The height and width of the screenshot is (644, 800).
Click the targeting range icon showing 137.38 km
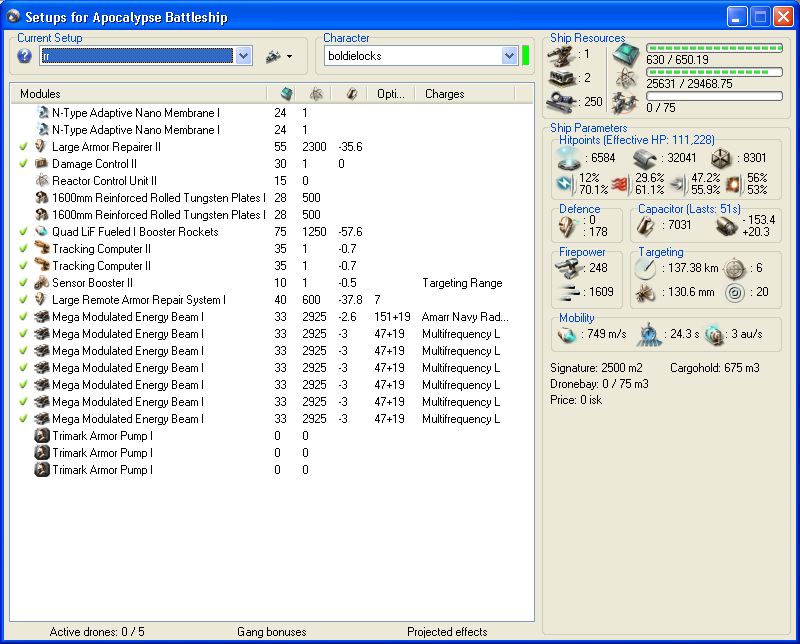(x=645, y=268)
